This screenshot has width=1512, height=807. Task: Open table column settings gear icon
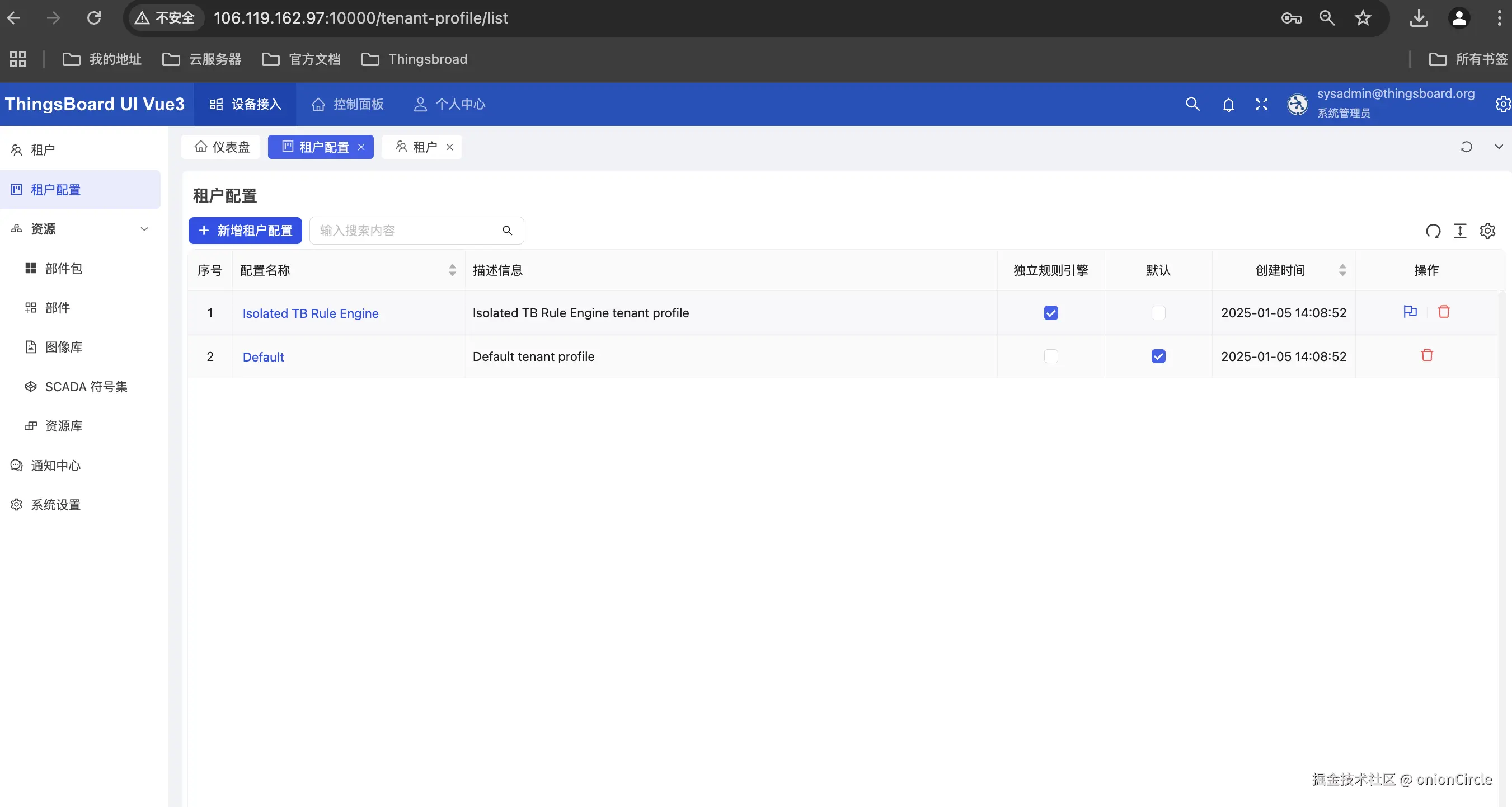pyautogui.click(x=1487, y=231)
